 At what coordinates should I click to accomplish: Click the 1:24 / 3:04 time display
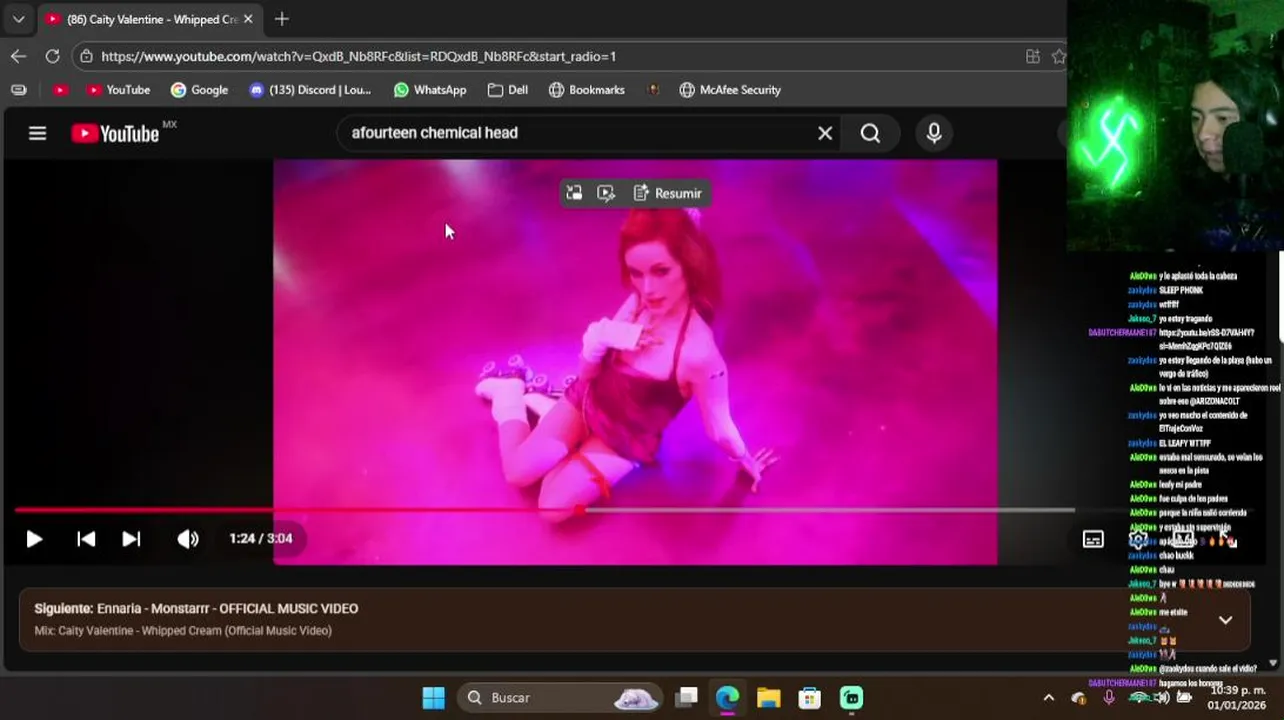261,538
